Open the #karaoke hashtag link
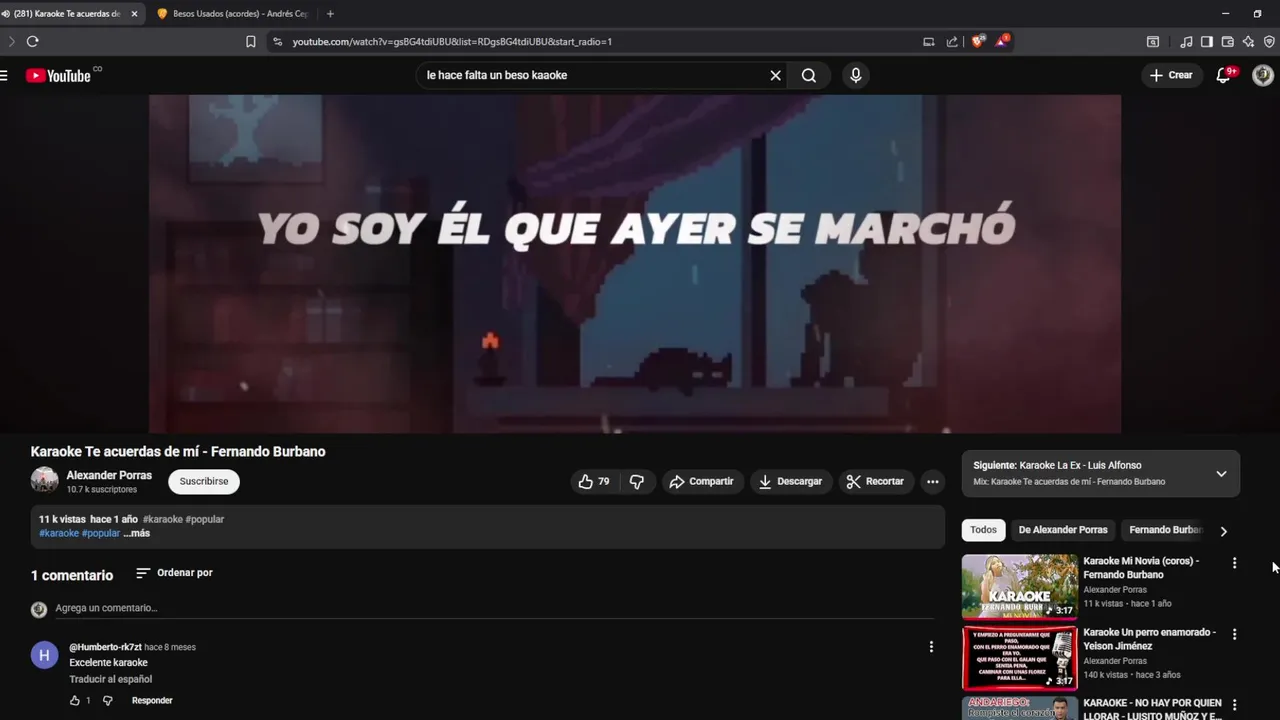1280x720 pixels. coord(58,533)
